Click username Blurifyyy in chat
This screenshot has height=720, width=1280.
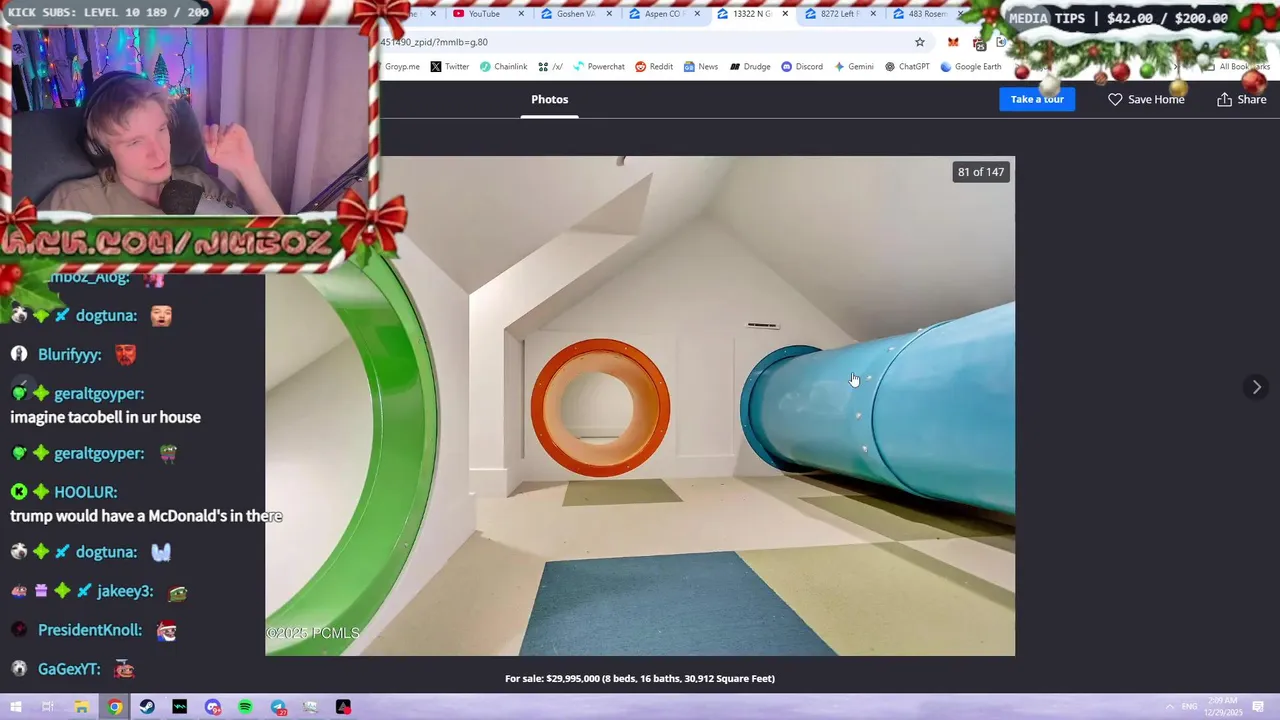(x=70, y=354)
